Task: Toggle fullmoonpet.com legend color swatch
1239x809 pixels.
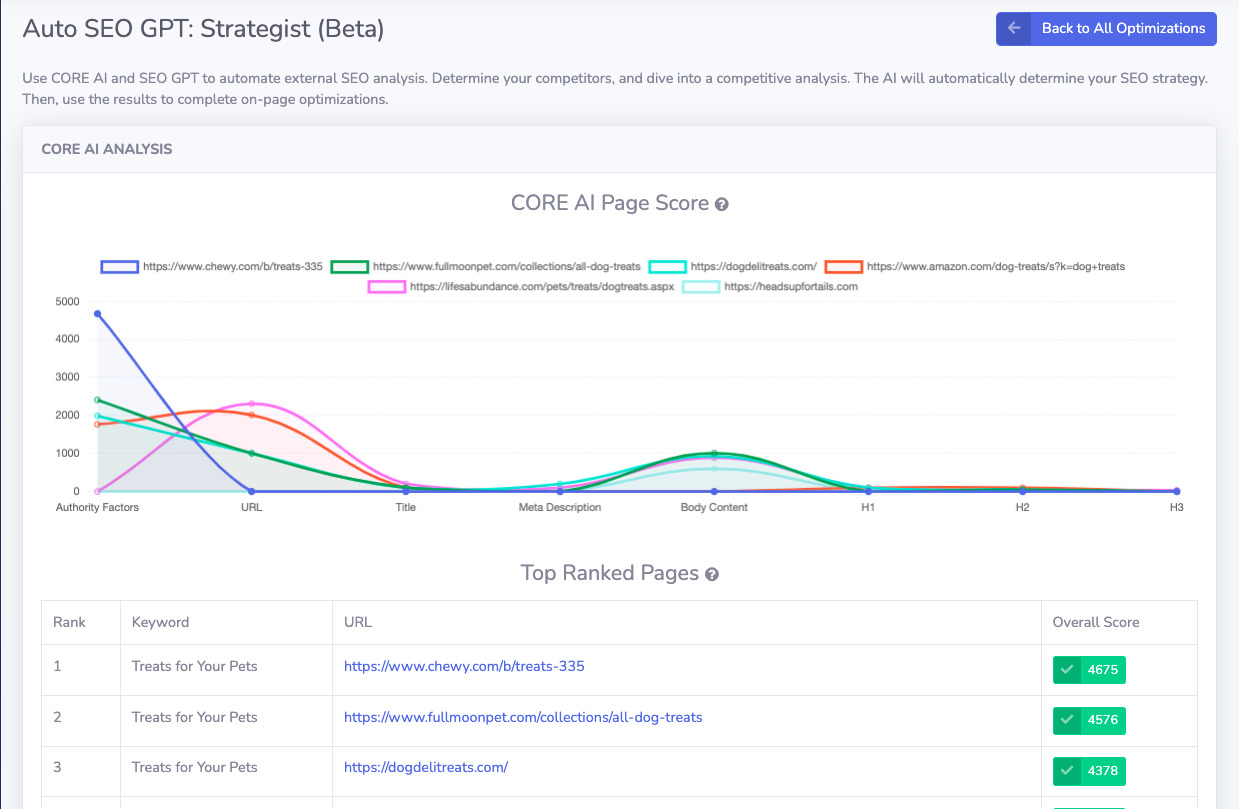Action: 349,267
